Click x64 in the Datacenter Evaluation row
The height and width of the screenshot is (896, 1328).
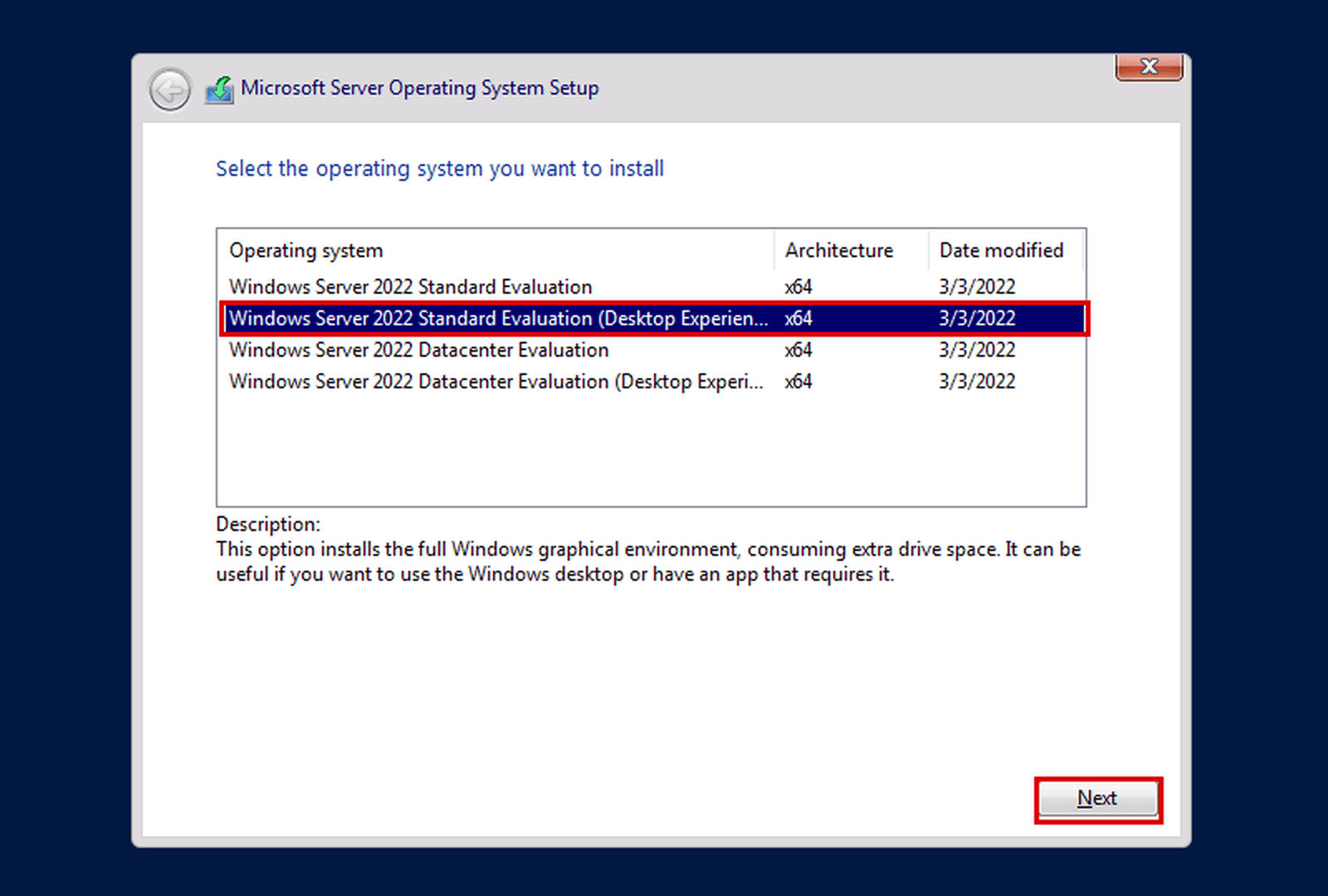[798, 350]
